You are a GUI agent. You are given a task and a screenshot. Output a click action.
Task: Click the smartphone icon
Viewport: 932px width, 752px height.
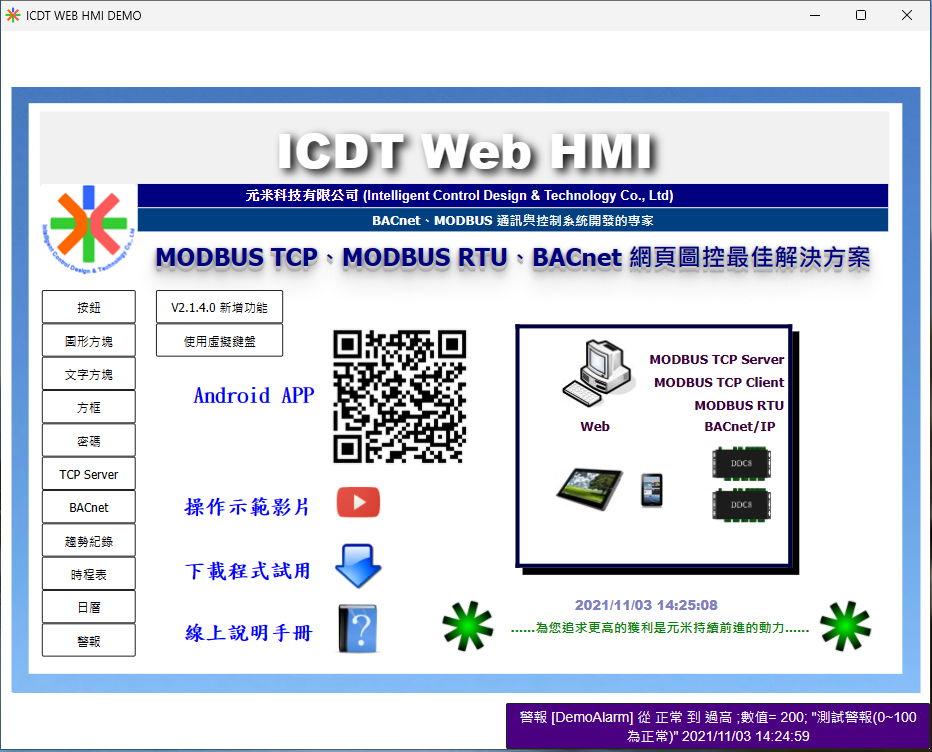[652, 490]
